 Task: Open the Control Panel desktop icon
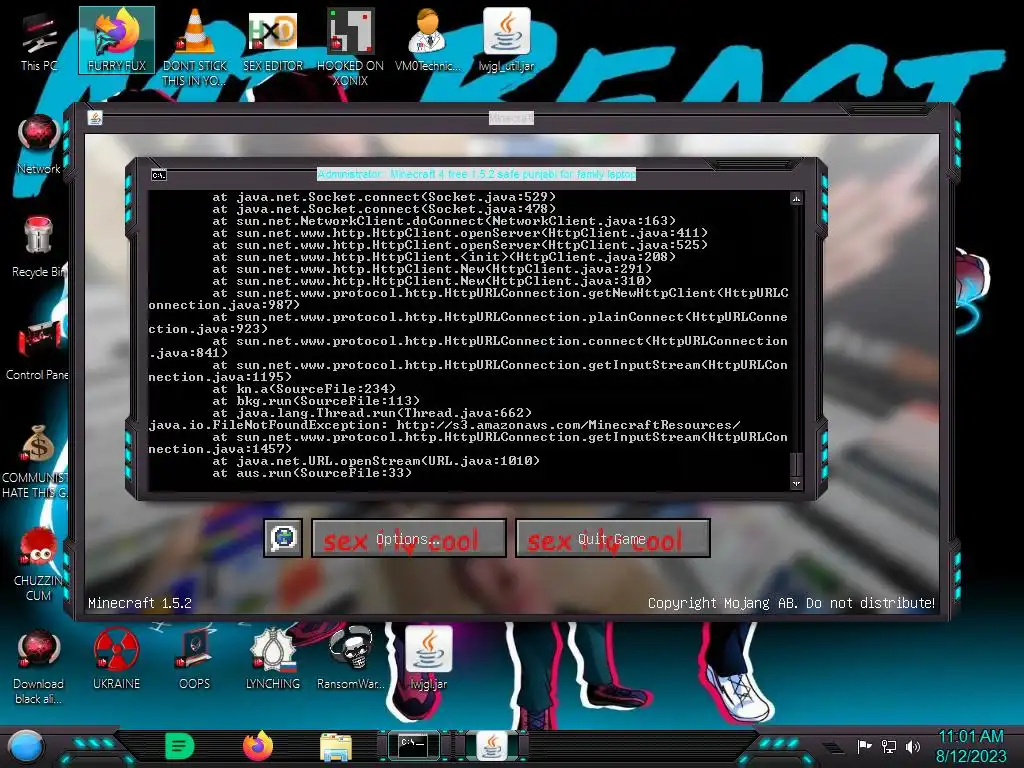tap(39, 350)
